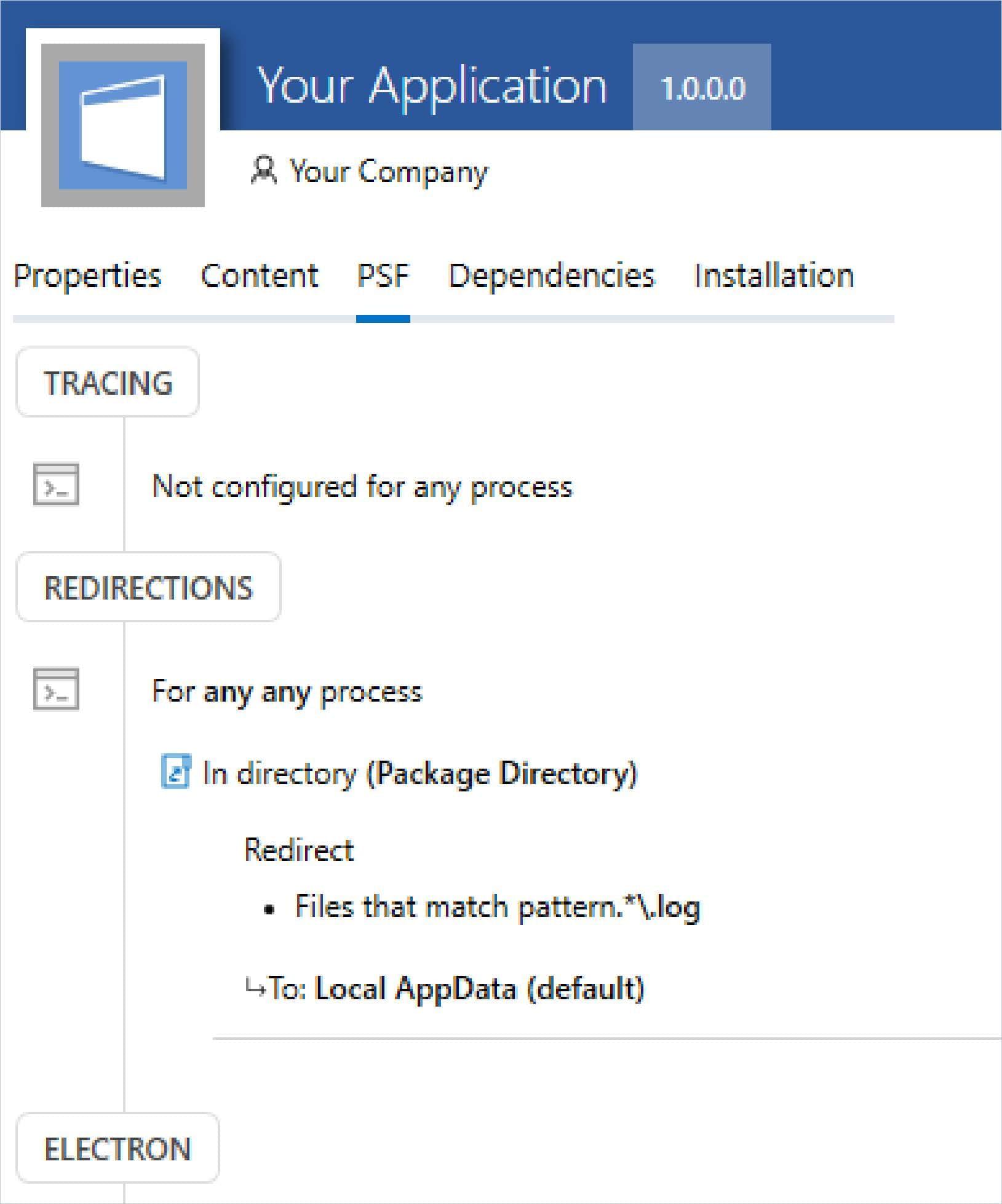1002x1204 pixels.
Task: Click the publisher person icon
Action: [x=263, y=170]
